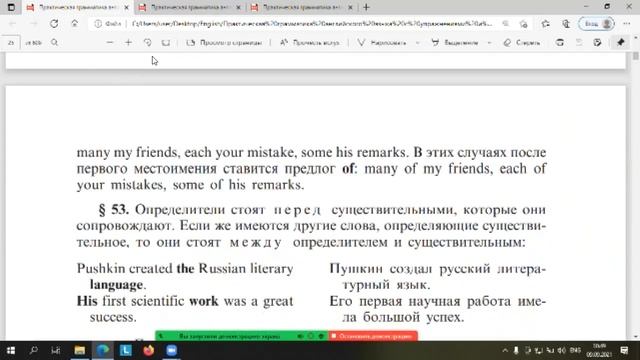Close the third PDF tab

click(x=350, y=7)
